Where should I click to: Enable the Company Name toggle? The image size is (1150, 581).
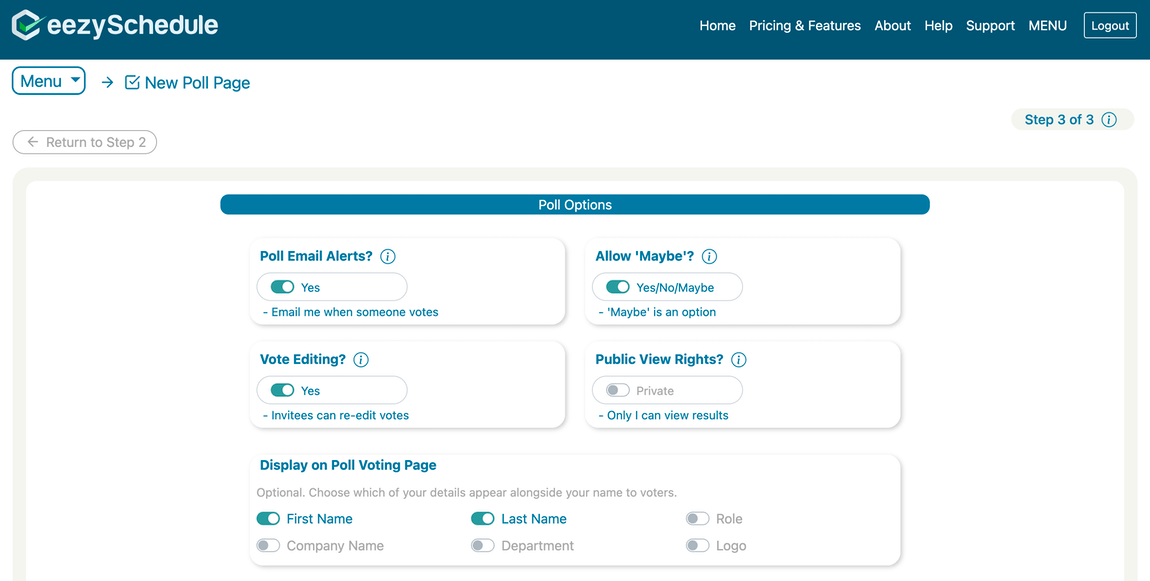point(268,545)
